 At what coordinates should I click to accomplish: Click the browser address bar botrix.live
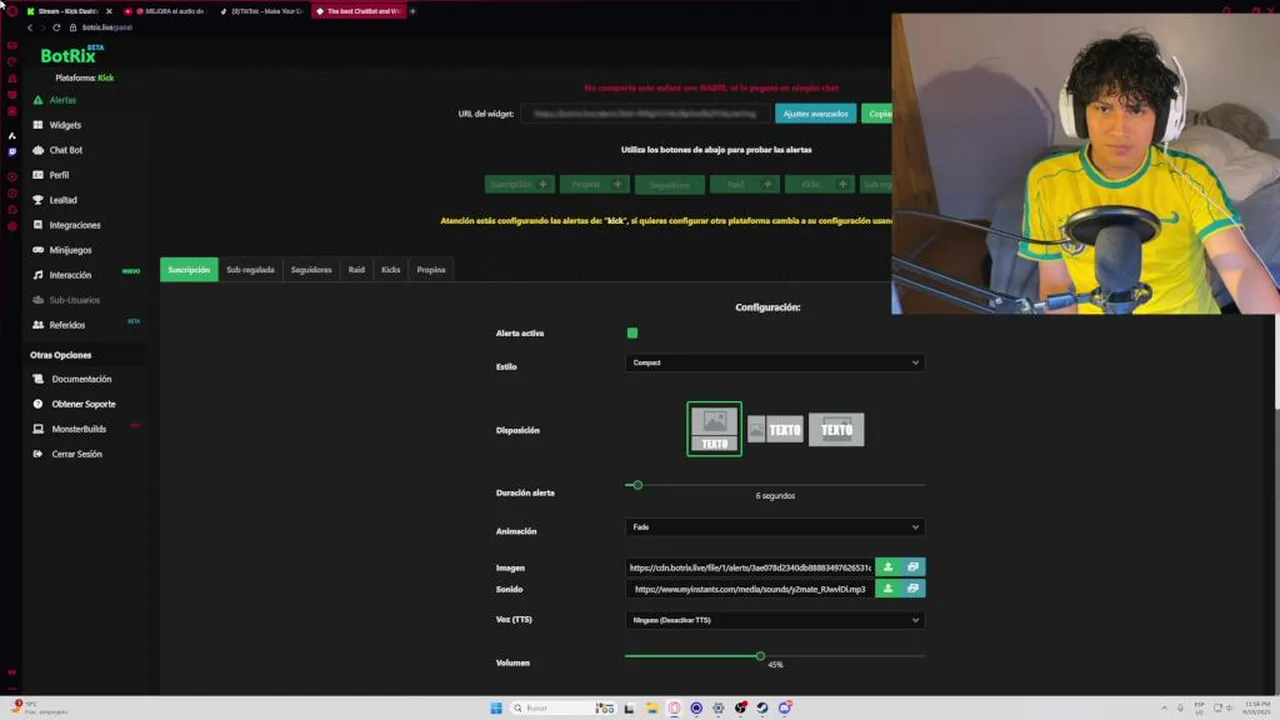(106, 27)
